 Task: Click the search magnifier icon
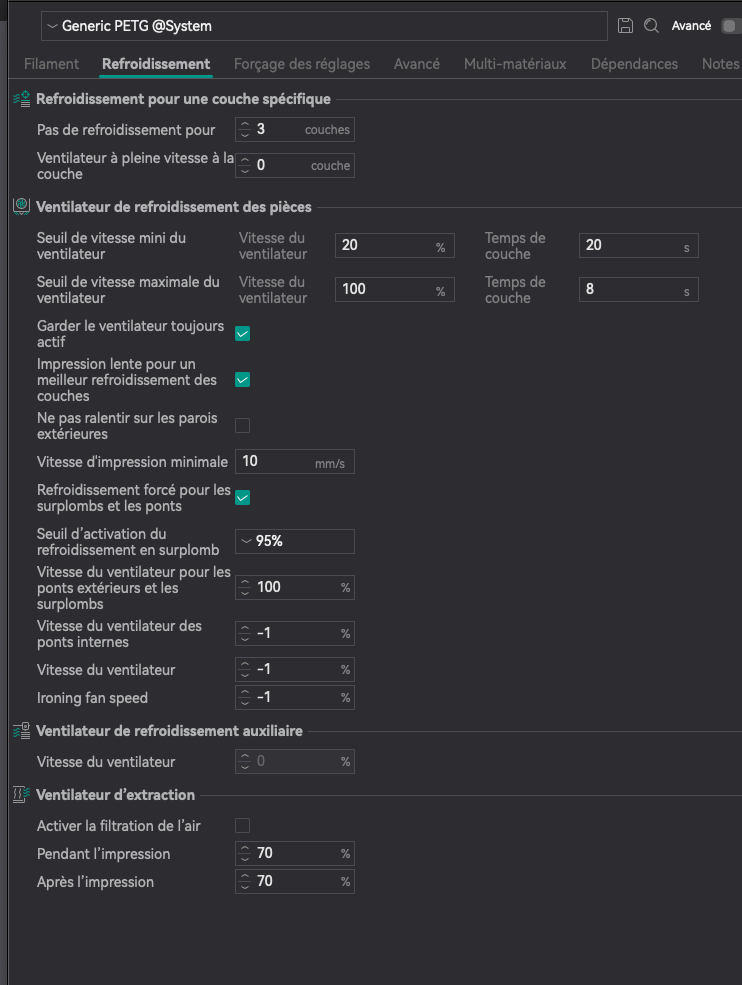651,26
